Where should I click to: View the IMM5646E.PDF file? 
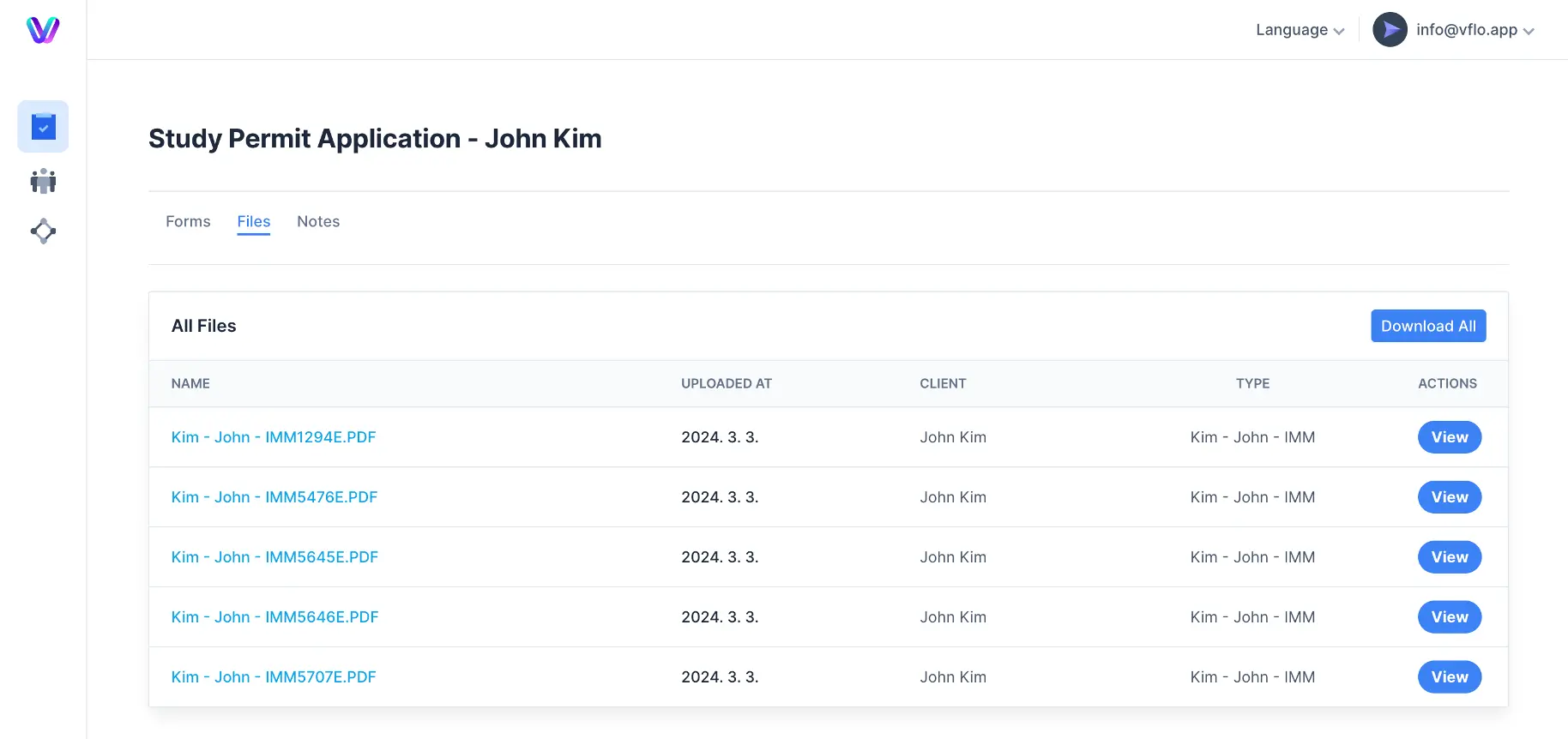1450,617
